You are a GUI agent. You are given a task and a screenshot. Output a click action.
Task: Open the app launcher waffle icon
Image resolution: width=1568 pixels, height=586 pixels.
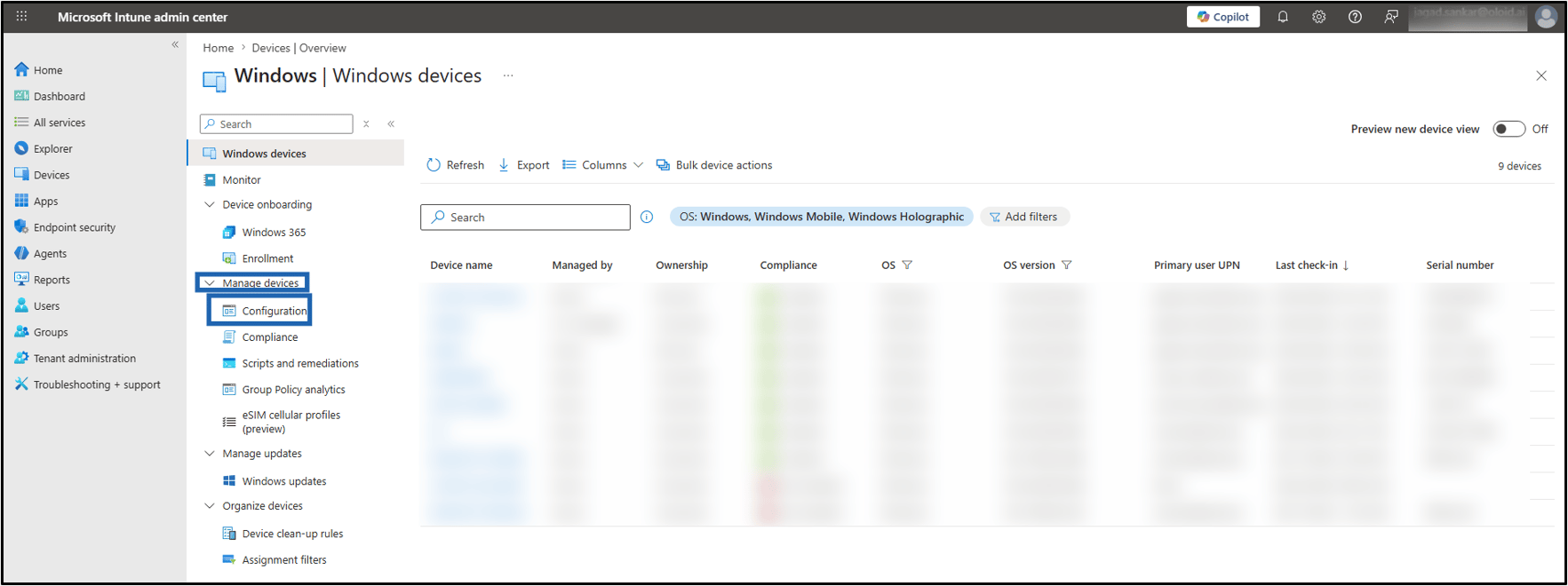[21, 16]
